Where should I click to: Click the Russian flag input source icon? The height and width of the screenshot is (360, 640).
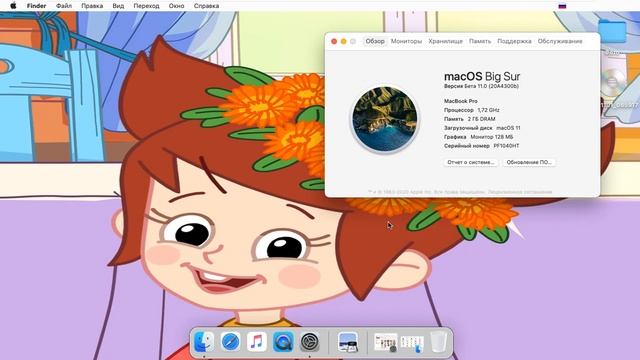tap(562, 6)
